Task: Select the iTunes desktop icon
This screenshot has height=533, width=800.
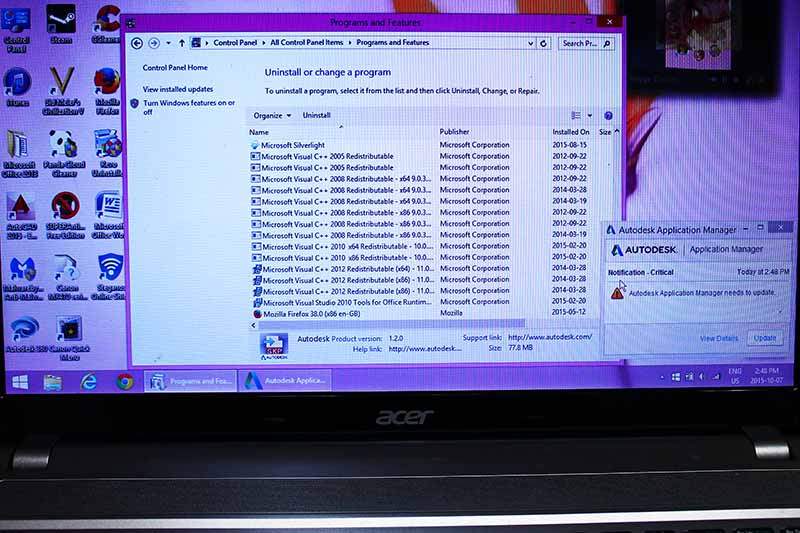Action: click(x=17, y=87)
